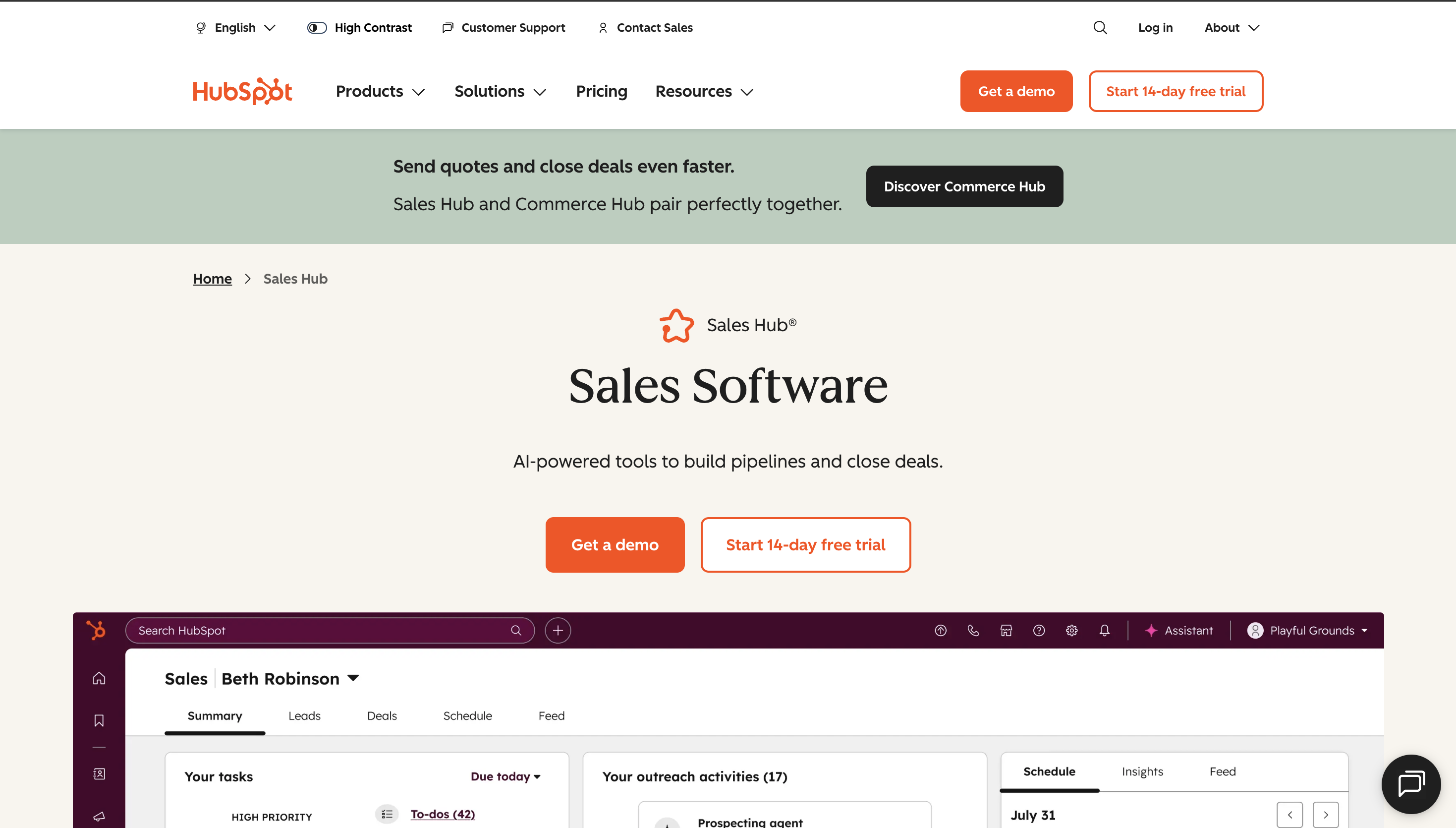This screenshot has width=1456, height=828.
Task: Click the Contact Sales person icon
Action: [603, 27]
